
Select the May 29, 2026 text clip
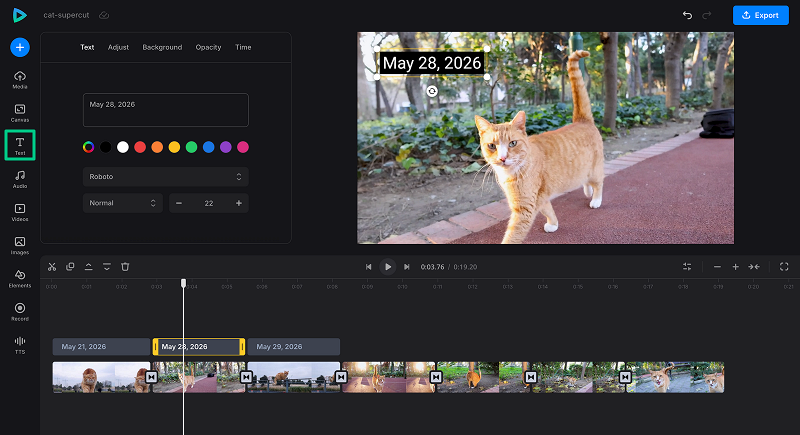coord(294,347)
